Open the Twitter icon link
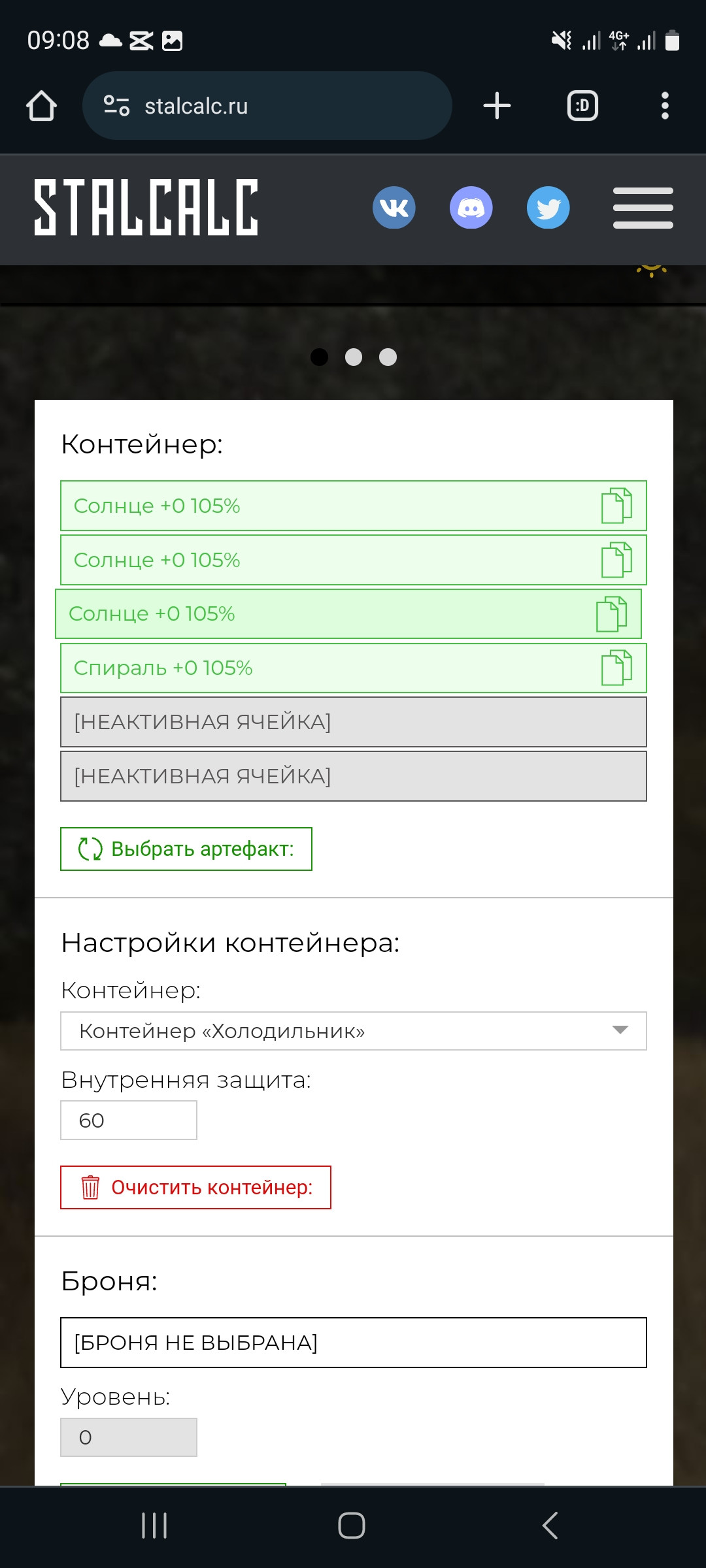Viewport: 706px width, 1568px height. coord(548,208)
